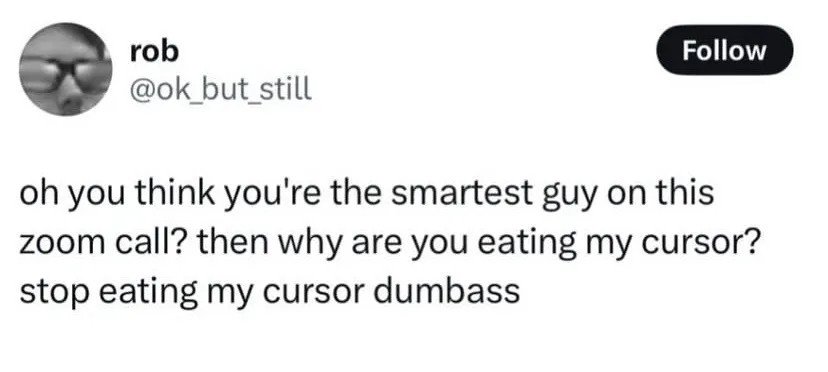Click the word smartest in the tweet
Image resolution: width=828 pixels, height=372 pixels.
click(x=465, y=193)
